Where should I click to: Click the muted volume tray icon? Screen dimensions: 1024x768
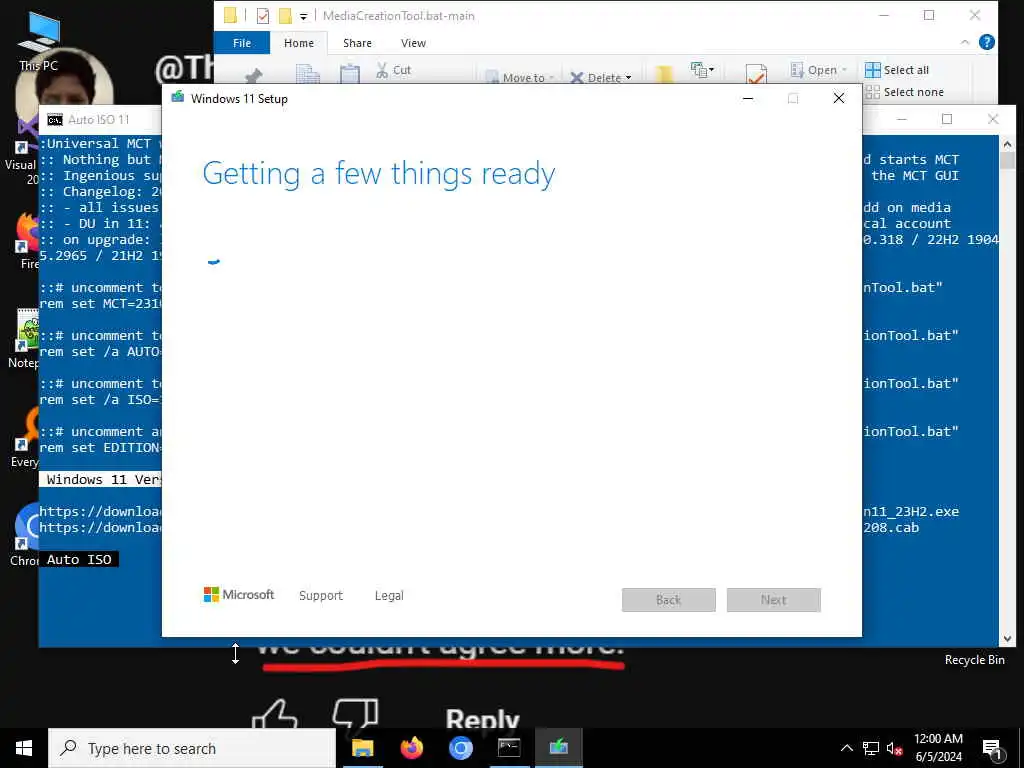(x=894, y=748)
